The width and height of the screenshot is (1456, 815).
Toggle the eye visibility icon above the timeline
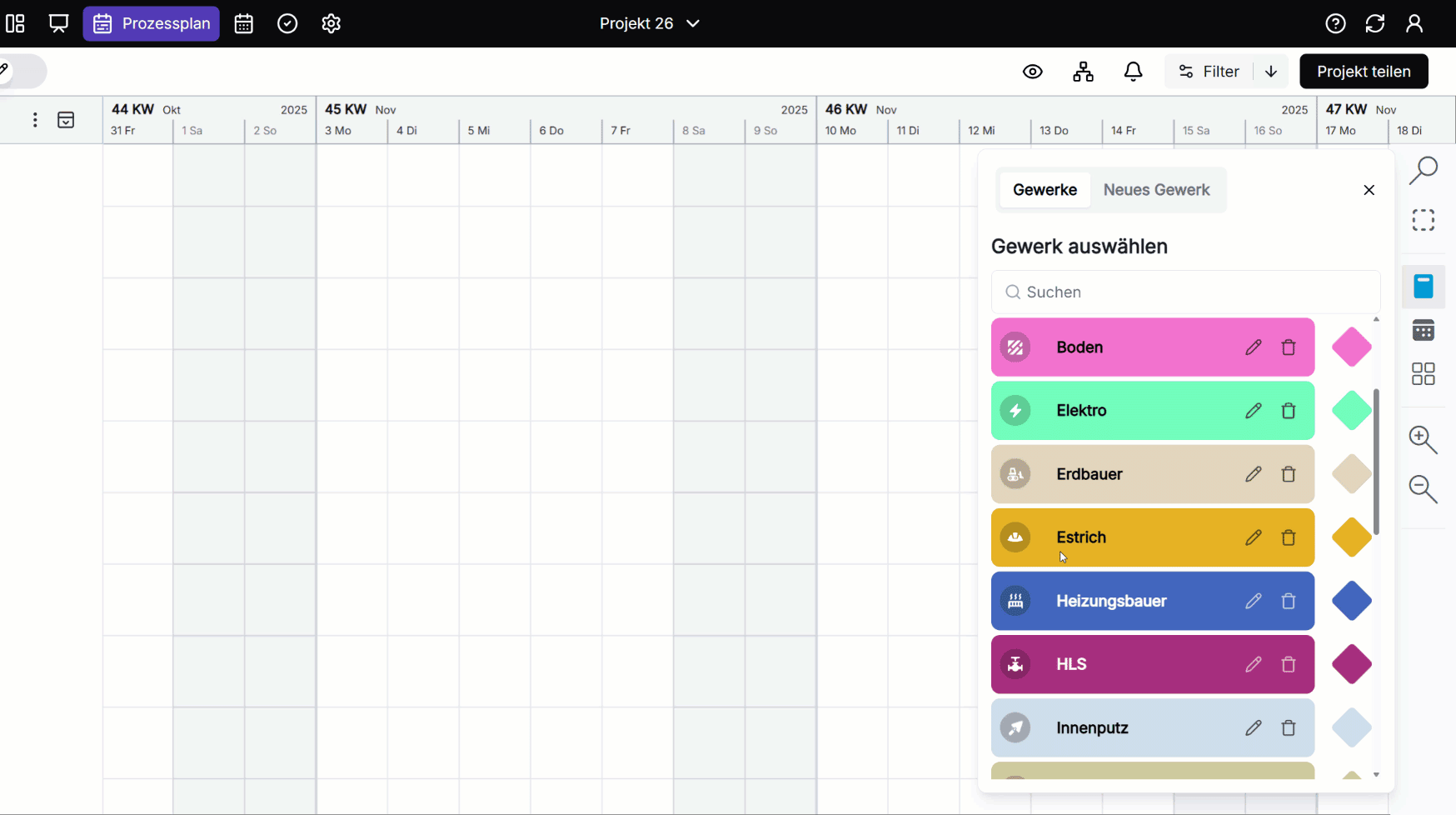pos(1033,72)
